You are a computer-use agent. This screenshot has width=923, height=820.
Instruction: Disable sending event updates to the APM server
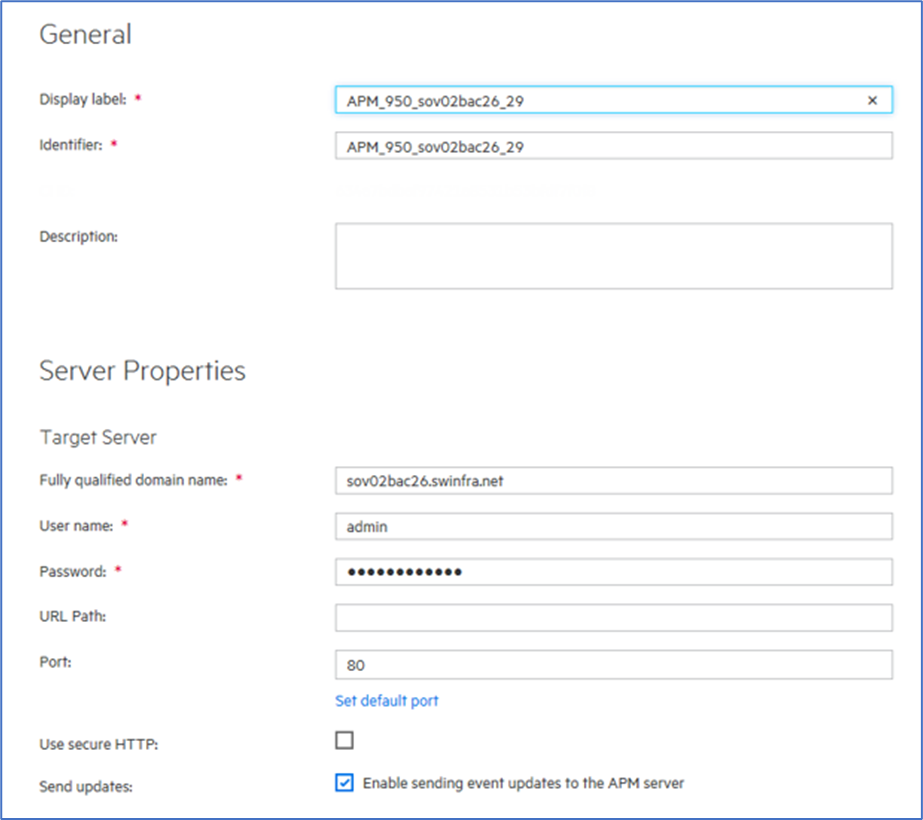[x=343, y=784]
